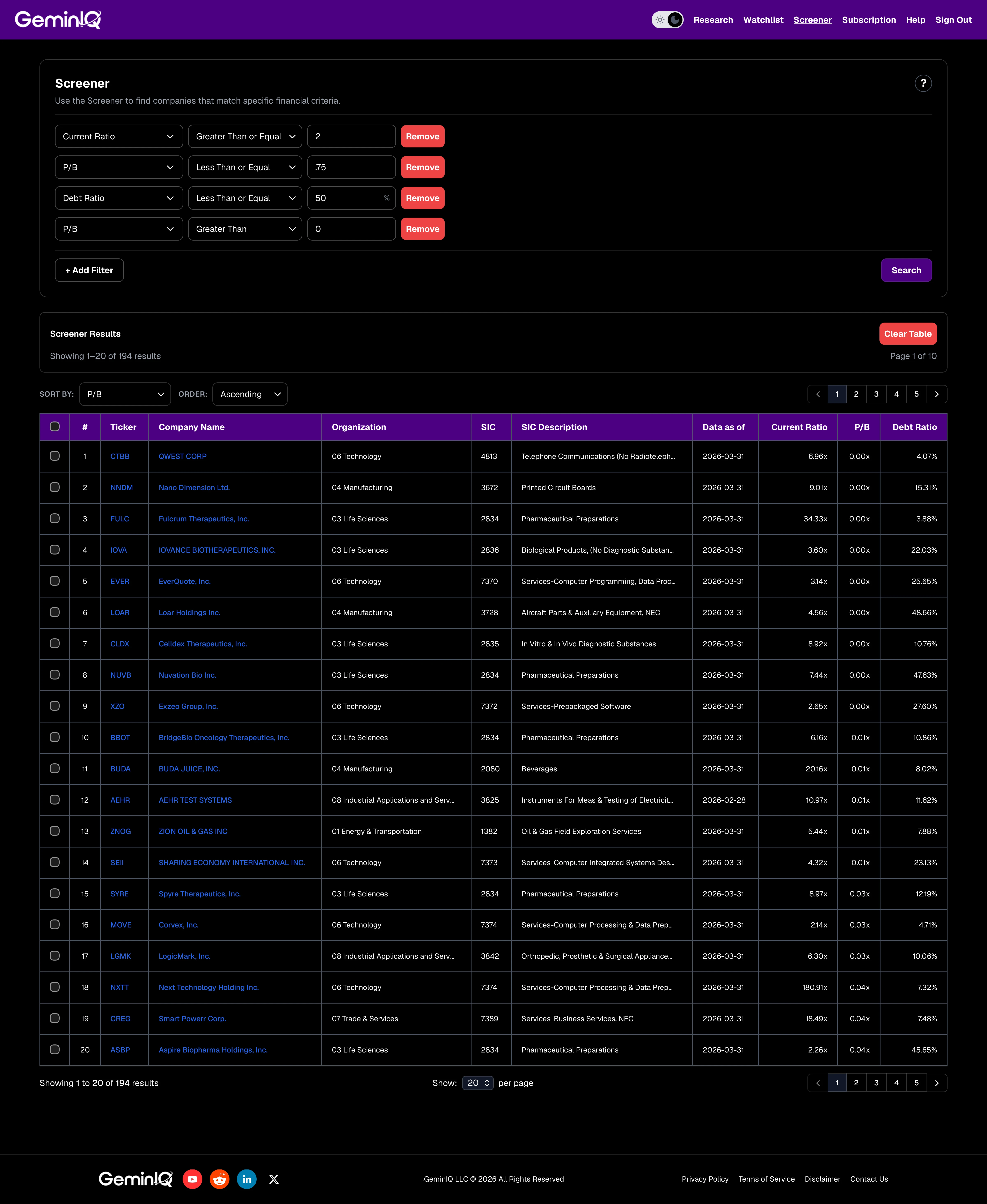Check the CTBB row checkbox
The image size is (987, 1204).
coord(54,456)
